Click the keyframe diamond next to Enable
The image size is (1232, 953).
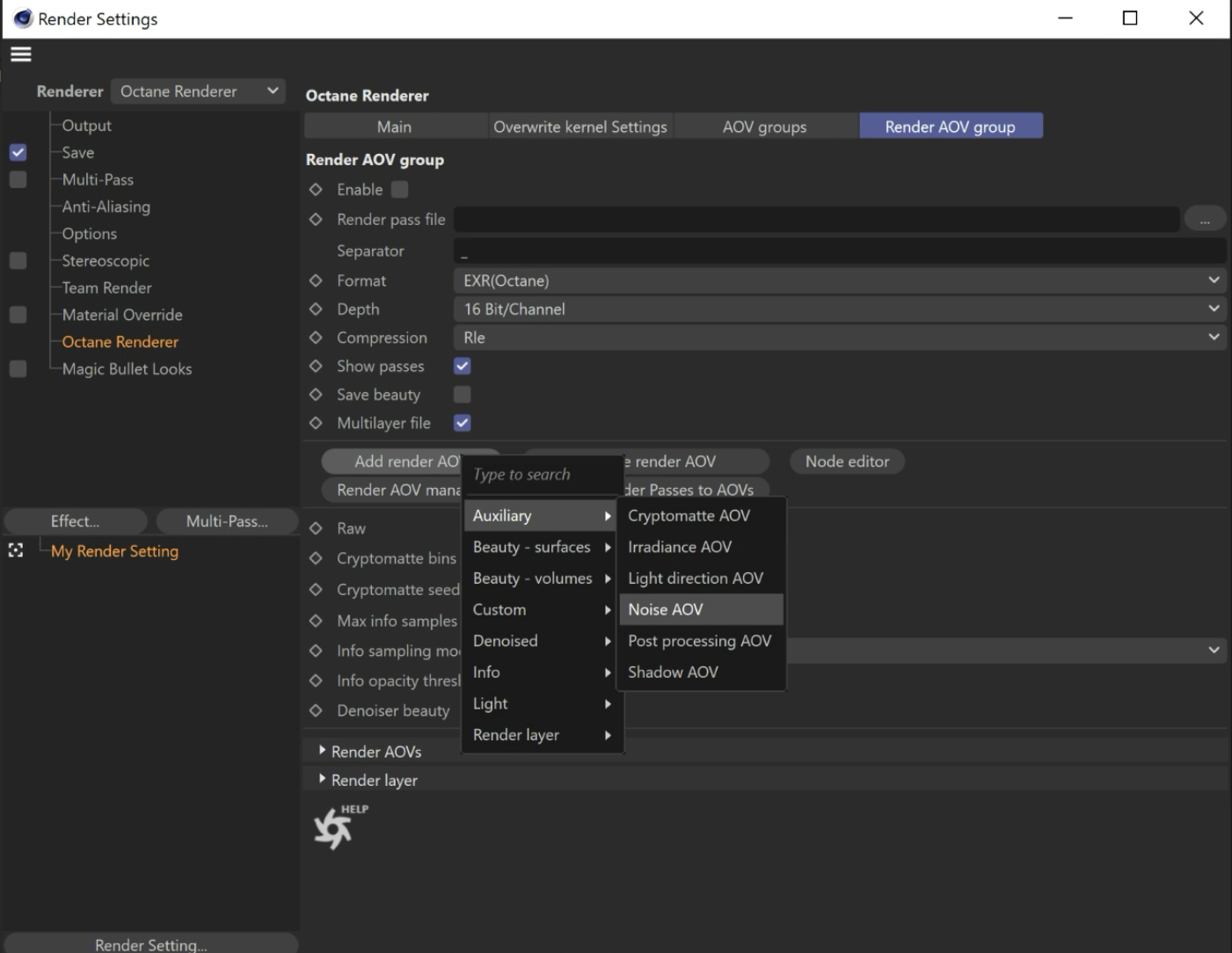pos(316,189)
